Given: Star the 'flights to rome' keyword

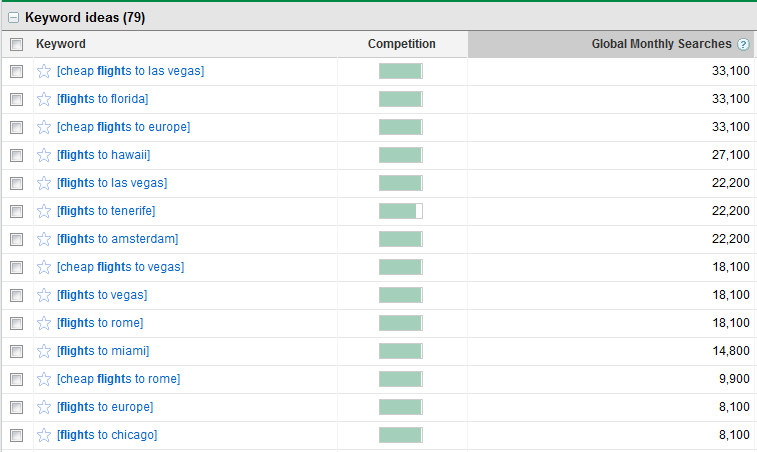Looking at the screenshot, I should [x=44, y=323].
